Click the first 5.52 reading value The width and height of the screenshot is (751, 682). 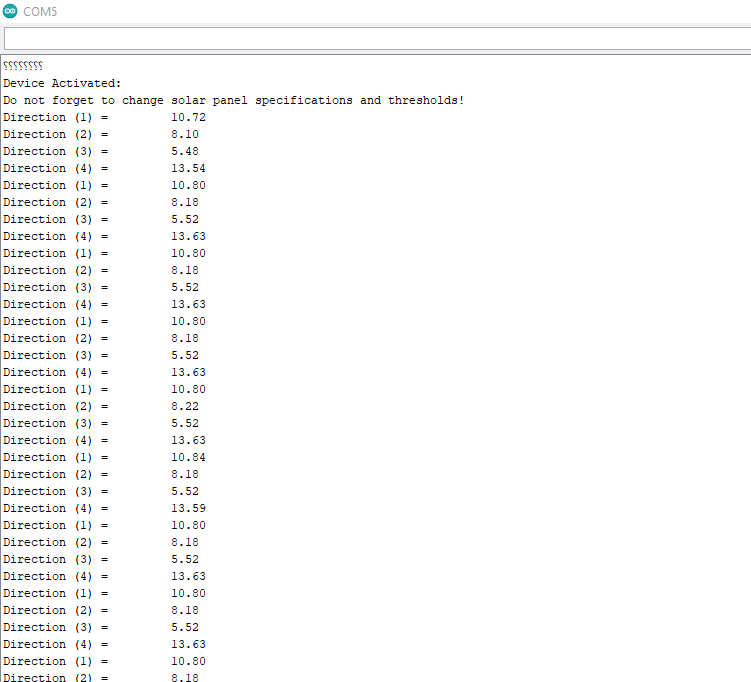pos(185,220)
